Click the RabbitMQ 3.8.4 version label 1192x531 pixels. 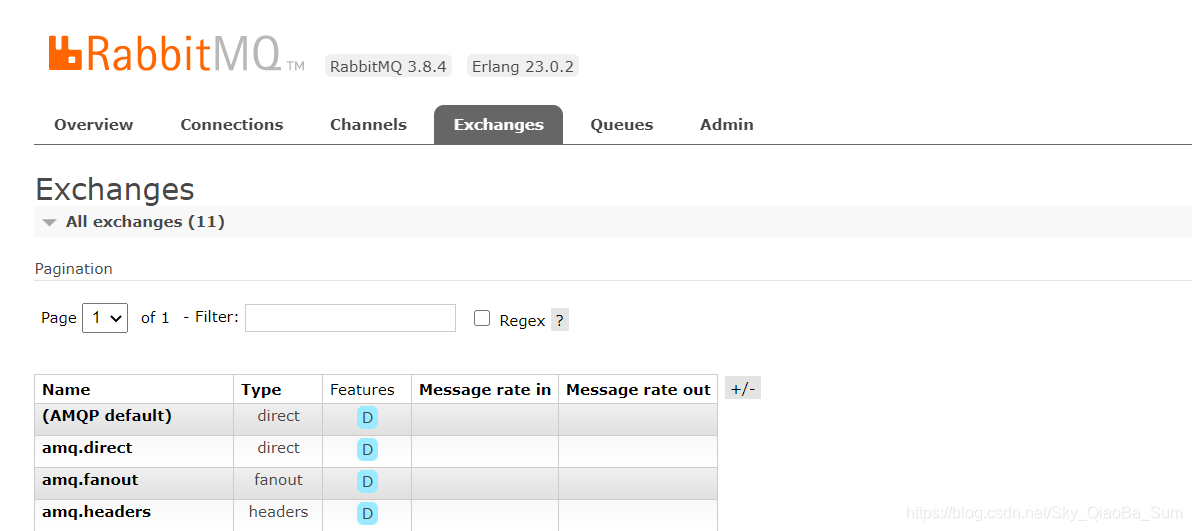pyautogui.click(x=388, y=66)
